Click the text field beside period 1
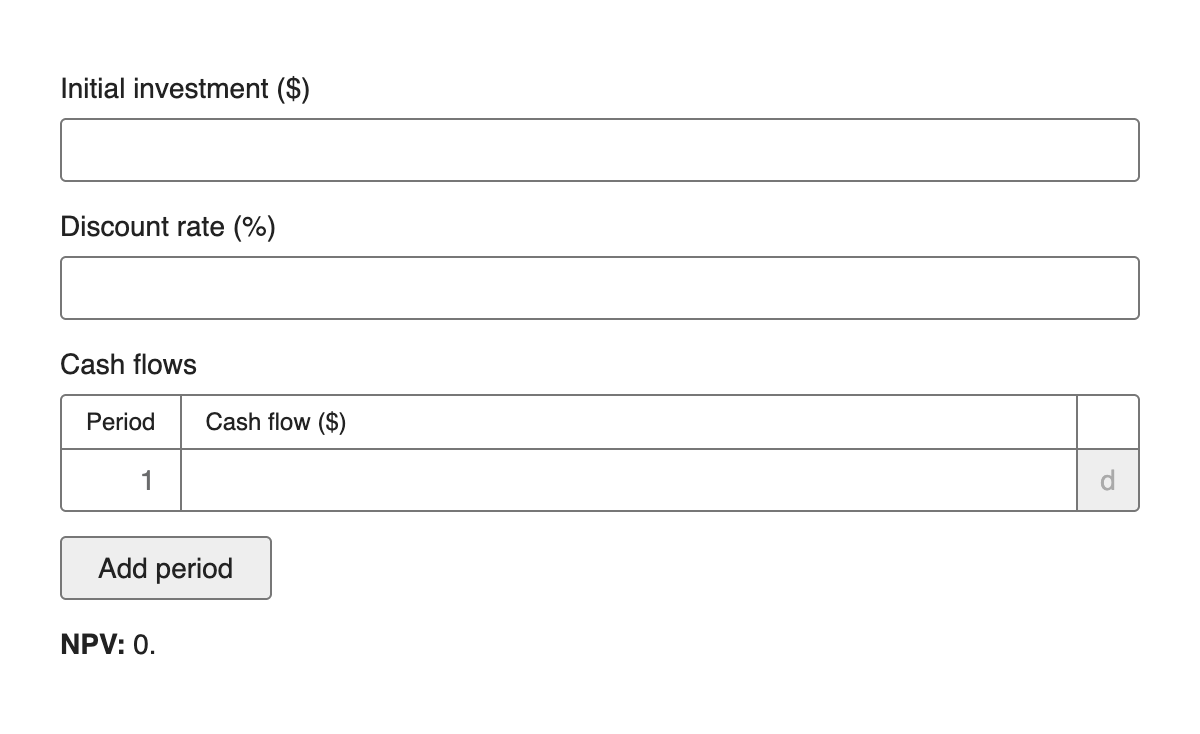1200x734 pixels. point(629,480)
